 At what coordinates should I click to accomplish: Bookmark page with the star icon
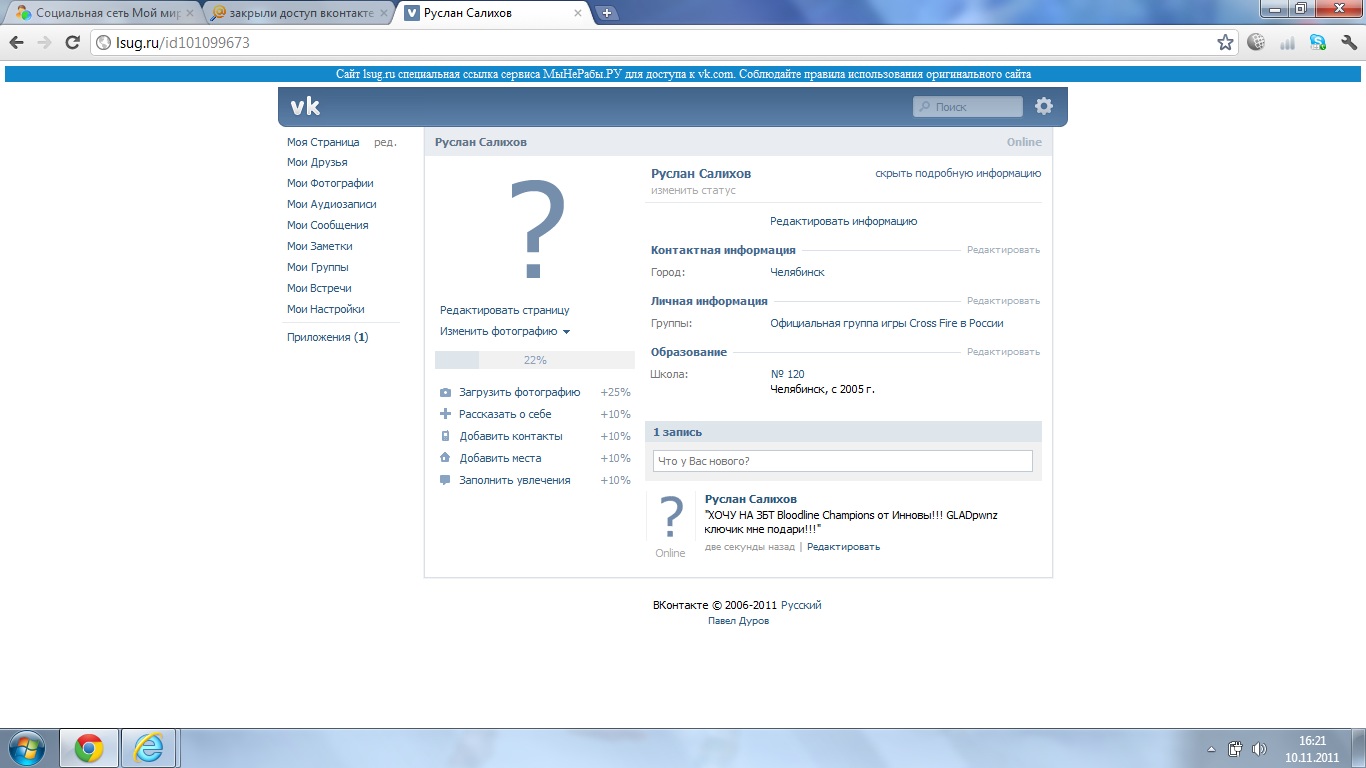(x=1225, y=43)
